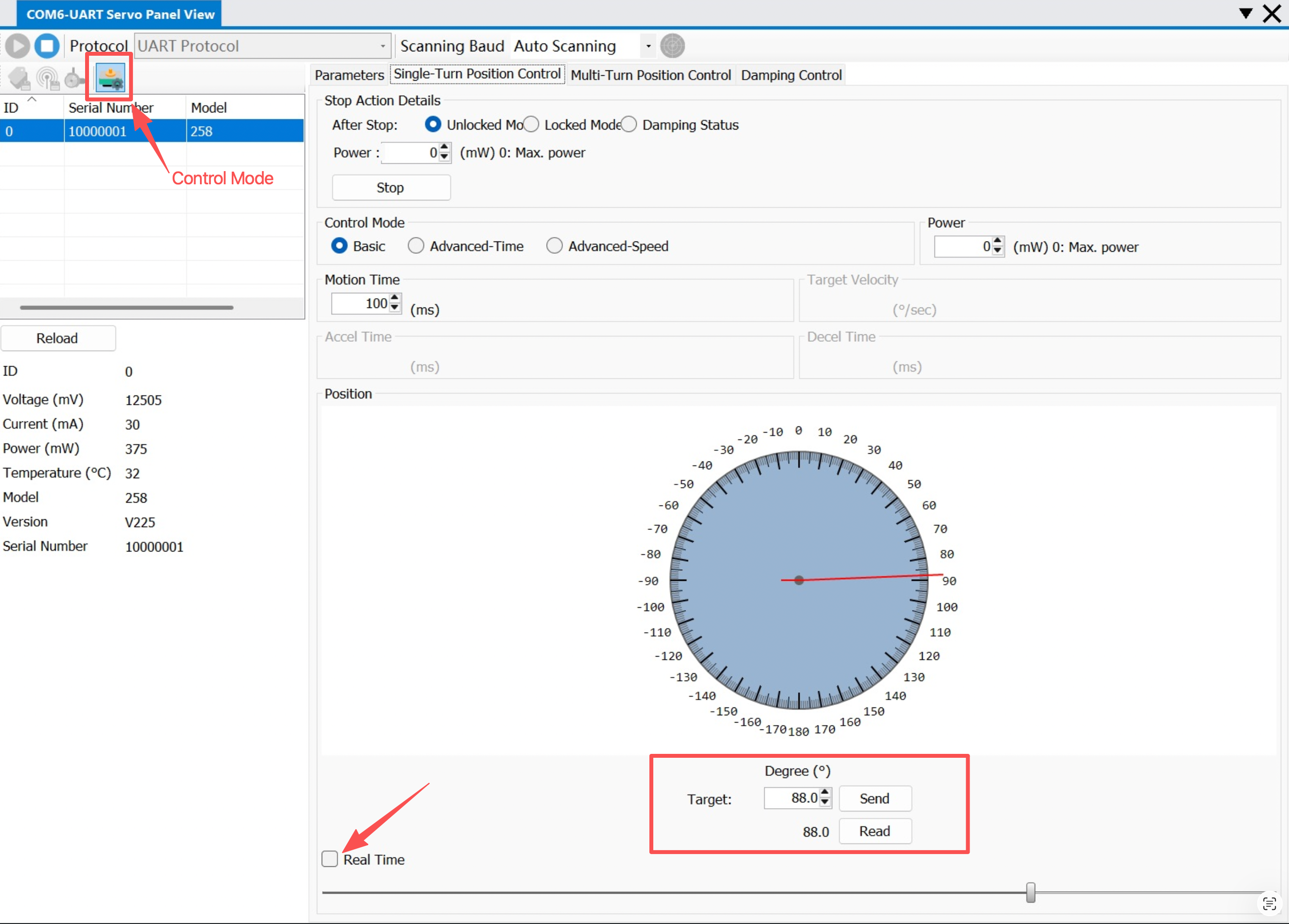The height and width of the screenshot is (924, 1289).
Task: Open Multi-Turn Position Control tab
Action: [651, 75]
